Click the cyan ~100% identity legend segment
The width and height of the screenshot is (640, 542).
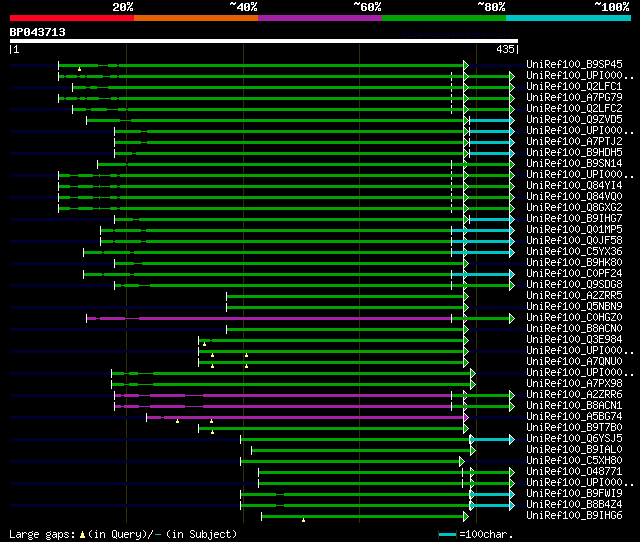(569, 18)
